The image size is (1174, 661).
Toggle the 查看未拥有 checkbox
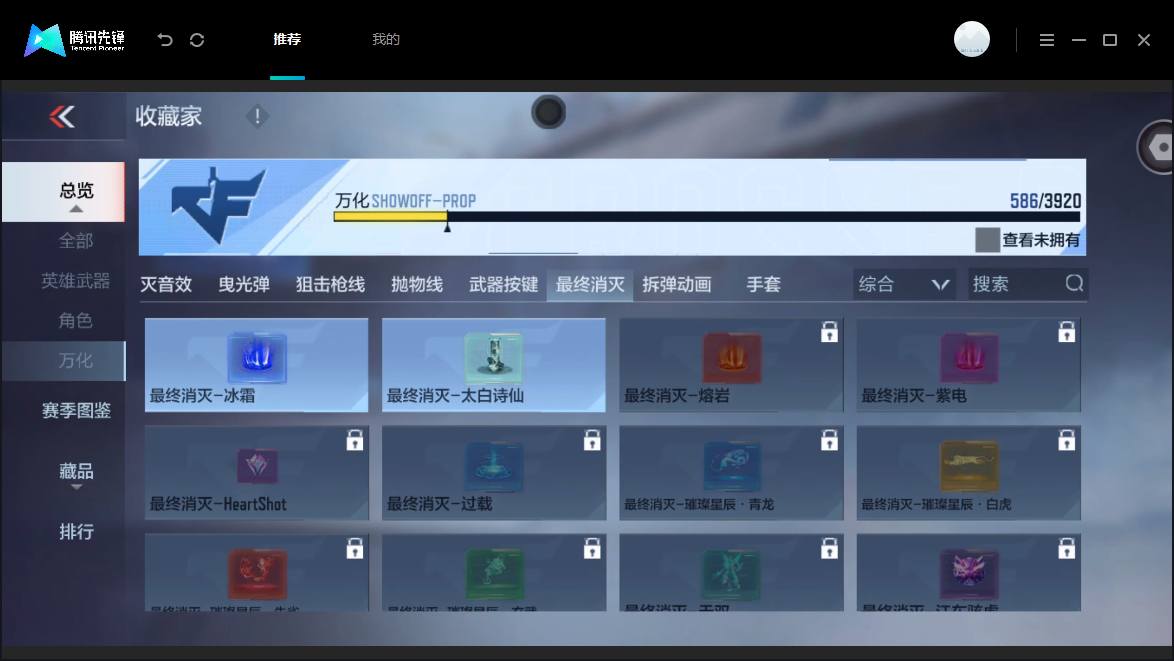click(x=988, y=240)
